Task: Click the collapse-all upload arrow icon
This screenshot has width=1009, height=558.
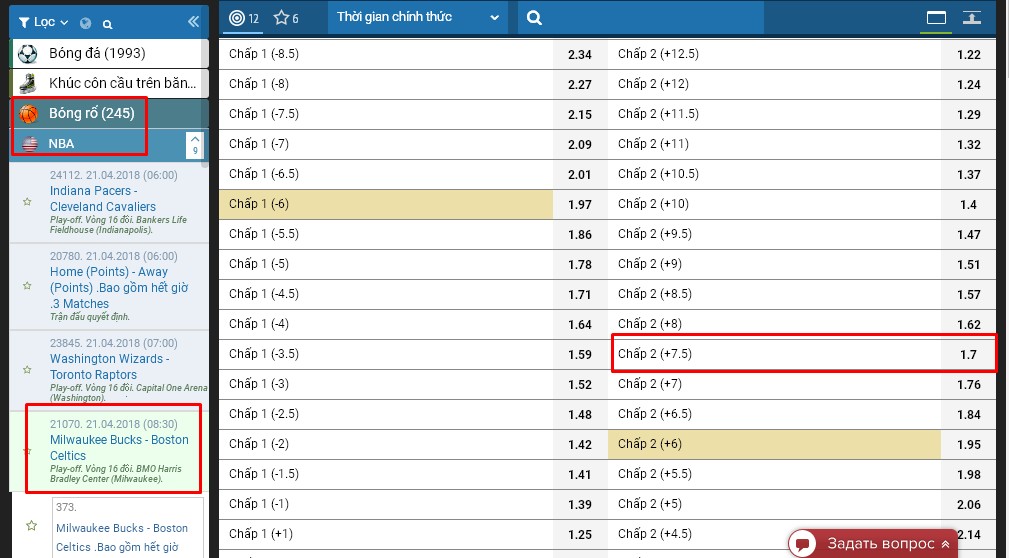Action: pos(972,17)
